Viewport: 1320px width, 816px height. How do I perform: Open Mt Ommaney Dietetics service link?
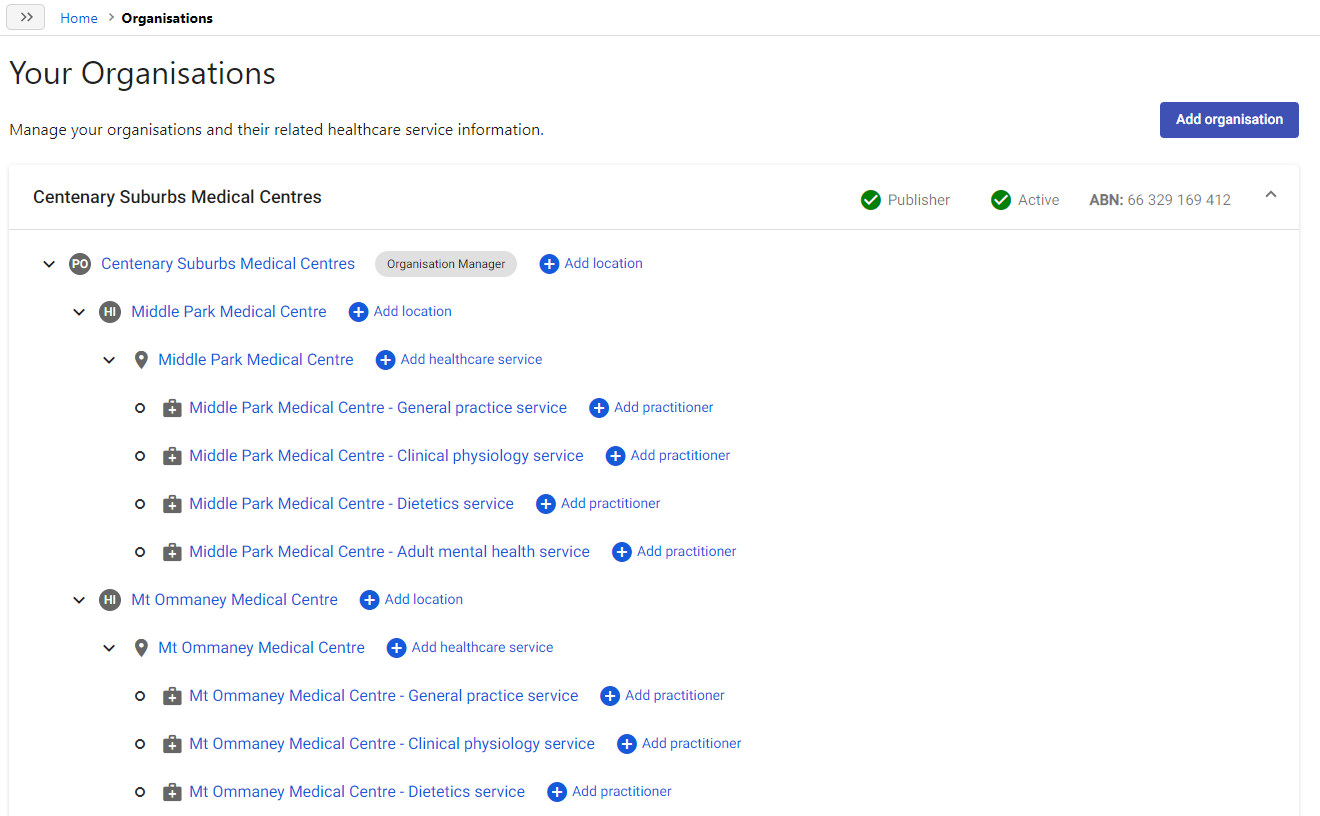[x=357, y=792]
